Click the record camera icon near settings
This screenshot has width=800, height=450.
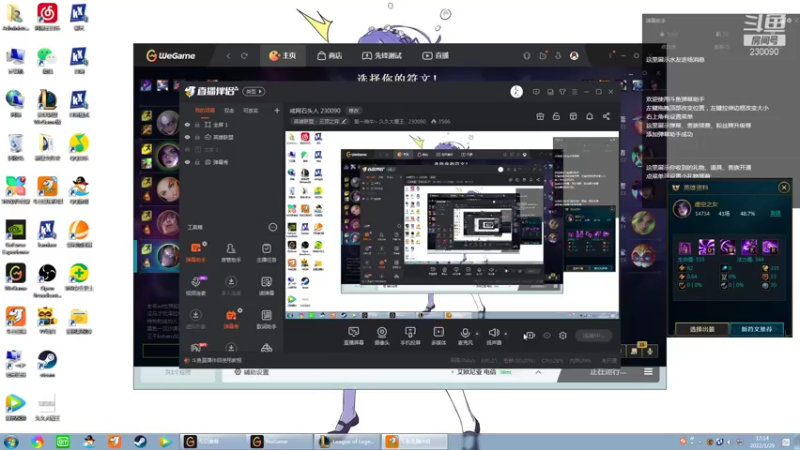coord(529,336)
